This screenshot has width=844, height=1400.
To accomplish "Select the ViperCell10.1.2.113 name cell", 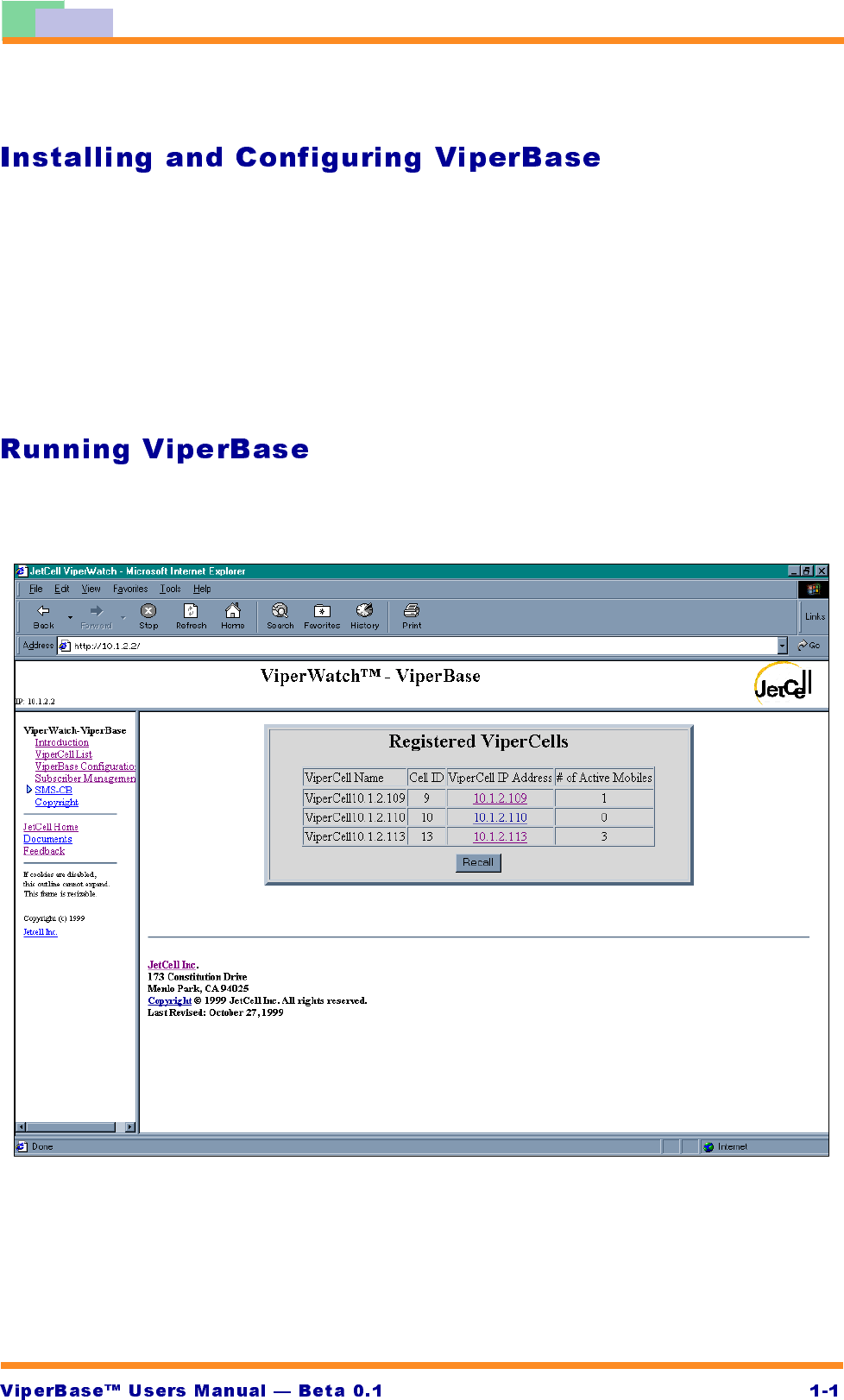I will click(355, 836).
